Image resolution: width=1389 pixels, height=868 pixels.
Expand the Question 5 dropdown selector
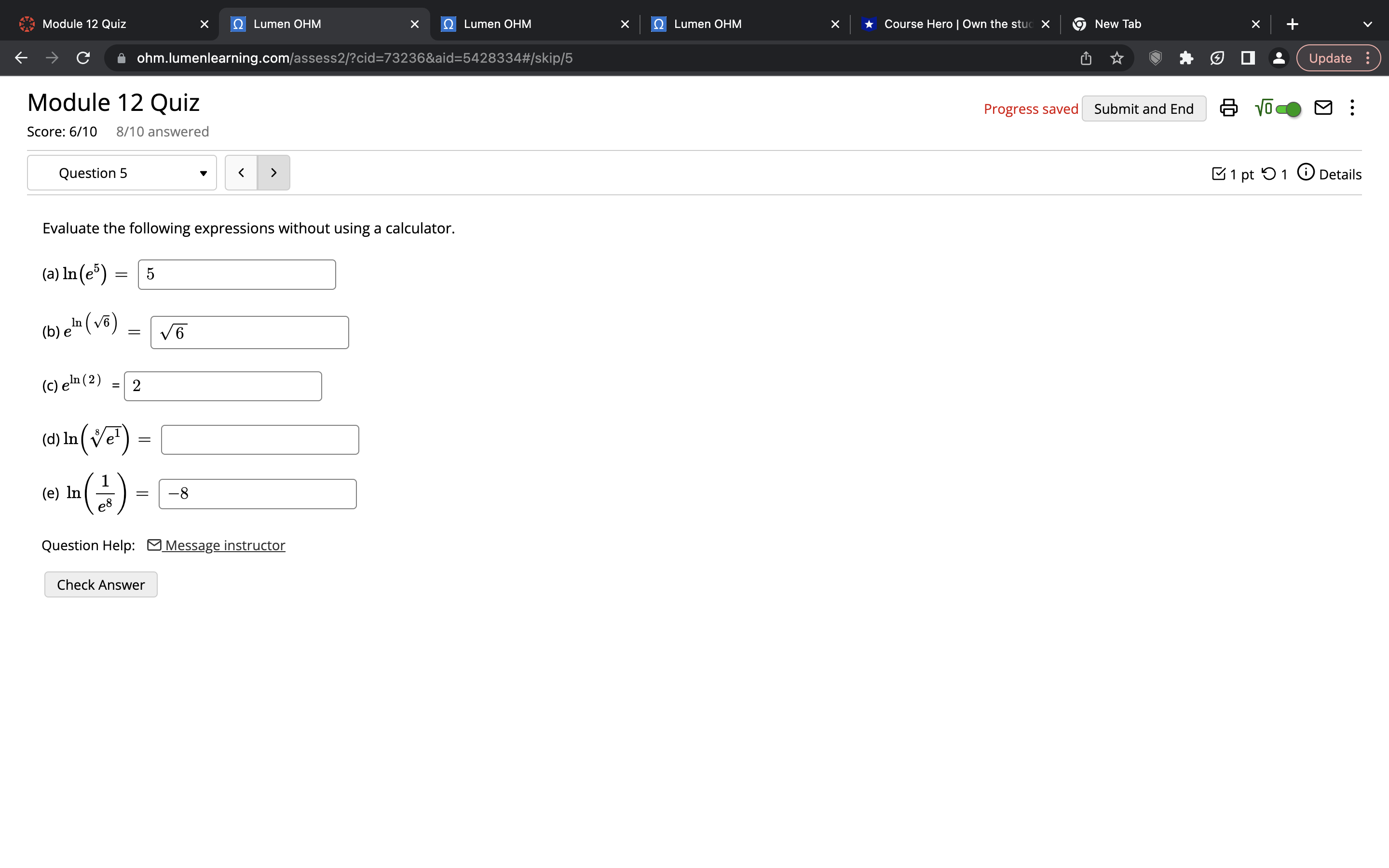click(x=122, y=173)
